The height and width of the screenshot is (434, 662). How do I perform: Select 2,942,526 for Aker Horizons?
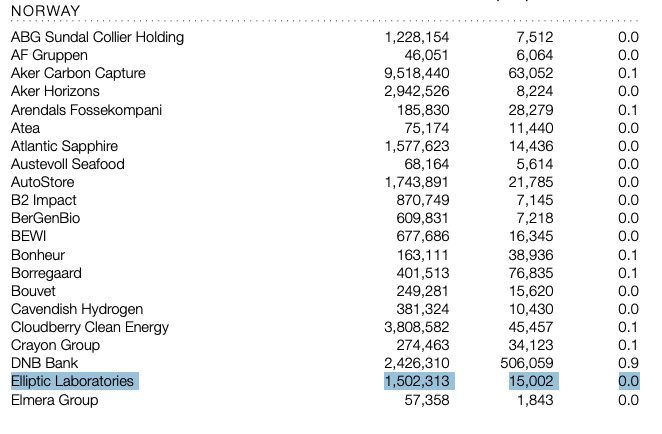[x=417, y=91]
